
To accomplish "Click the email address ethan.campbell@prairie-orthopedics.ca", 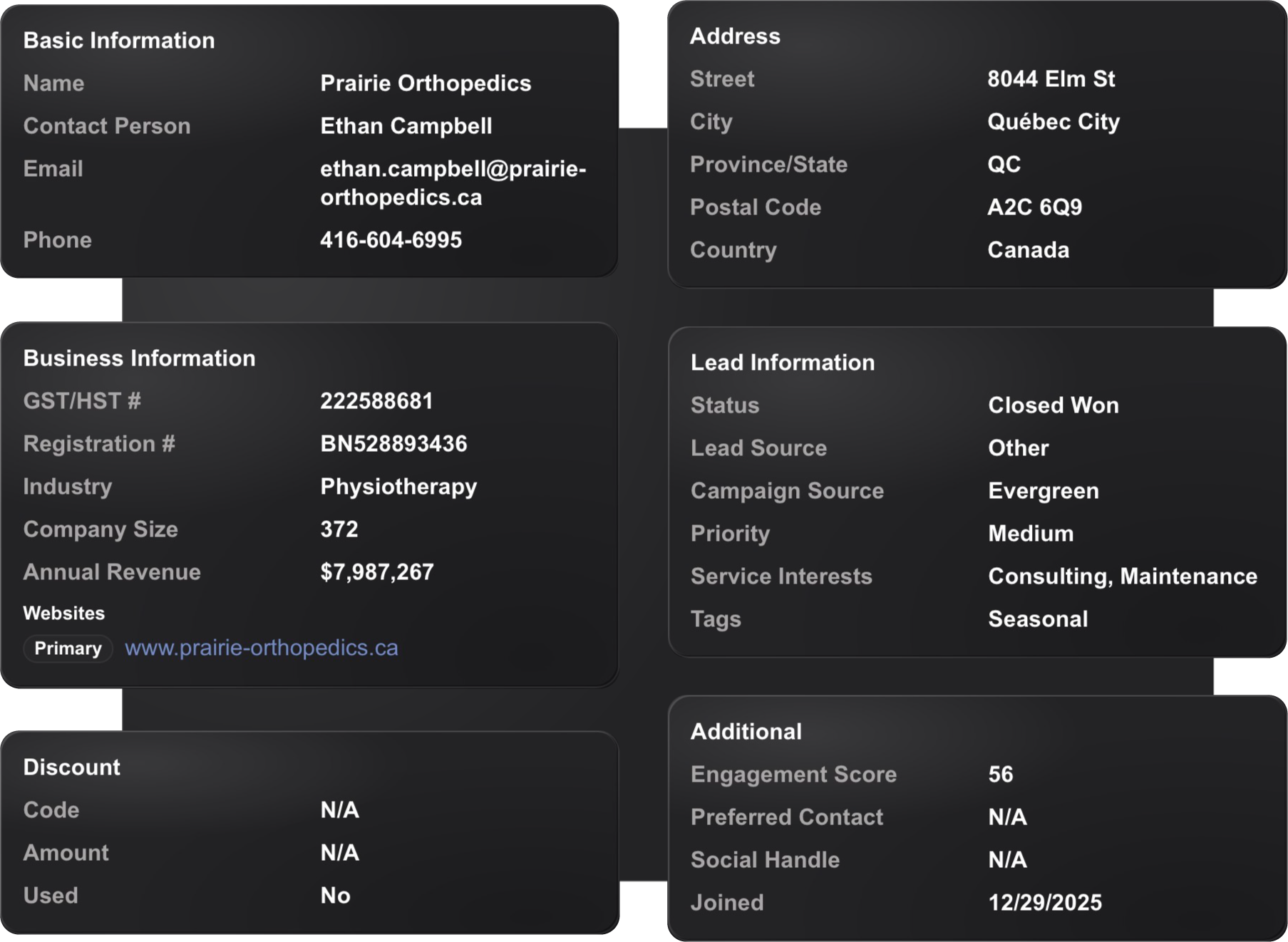I will [453, 183].
